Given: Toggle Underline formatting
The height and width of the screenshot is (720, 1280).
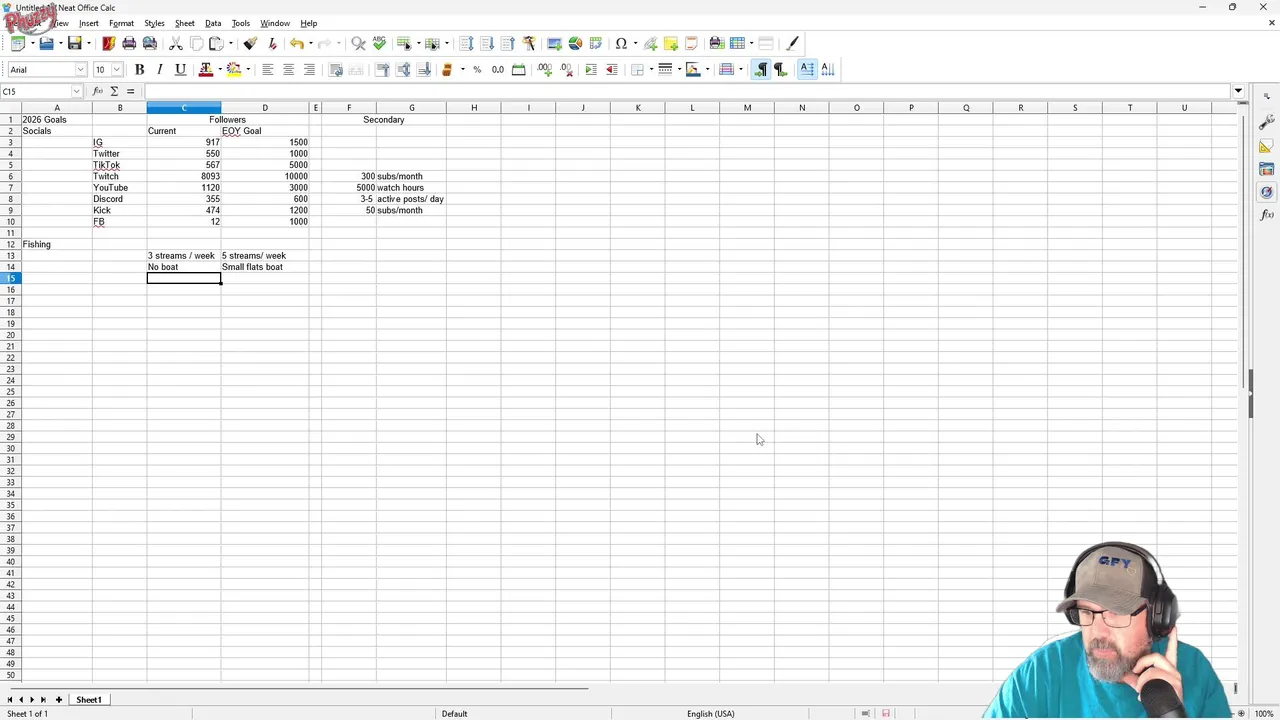Looking at the screenshot, I should click(x=180, y=69).
